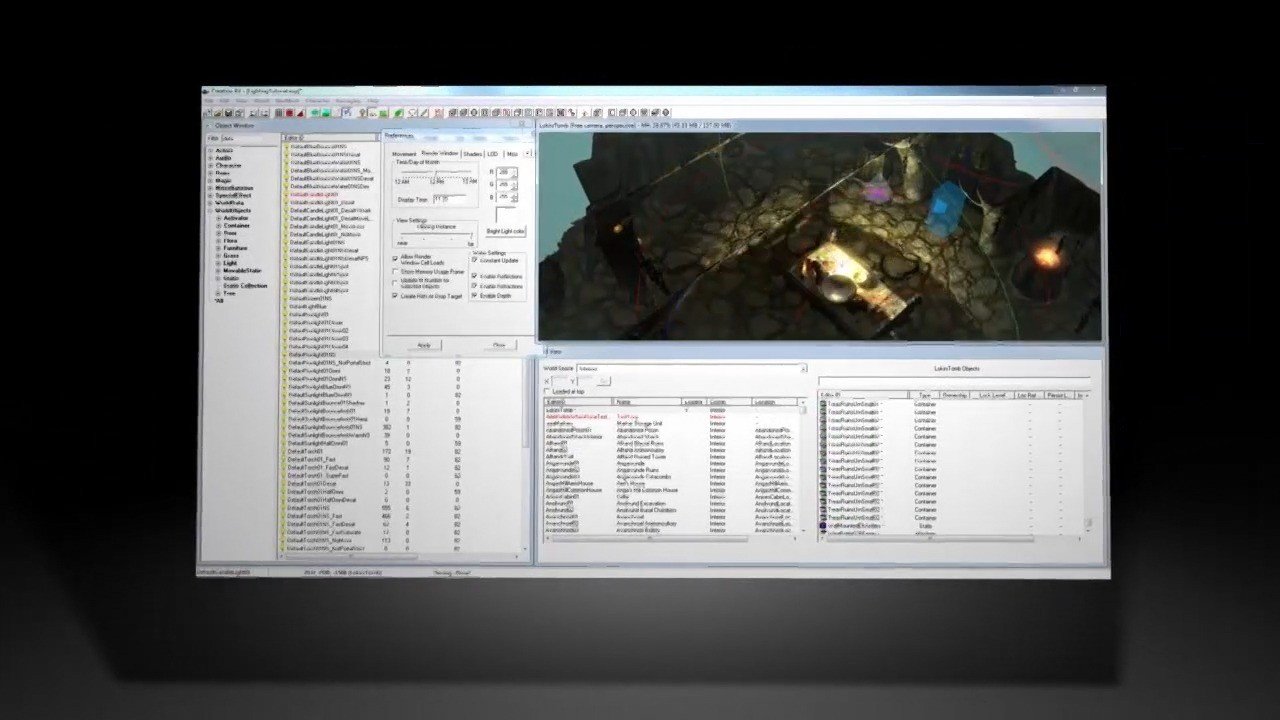Click the Bright Light color button
Image resolution: width=1280 pixels, height=720 pixels.
505,231
